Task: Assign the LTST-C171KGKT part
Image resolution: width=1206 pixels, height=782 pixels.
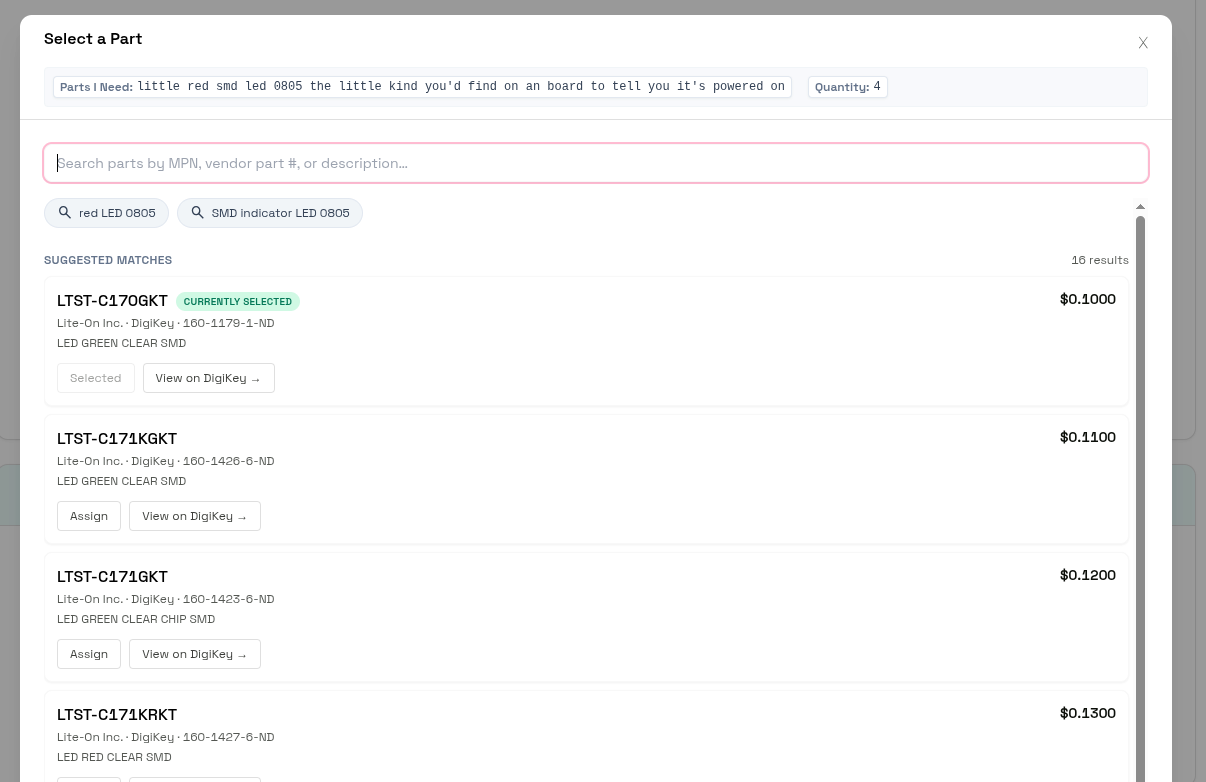Action: (x=89, y=516)
